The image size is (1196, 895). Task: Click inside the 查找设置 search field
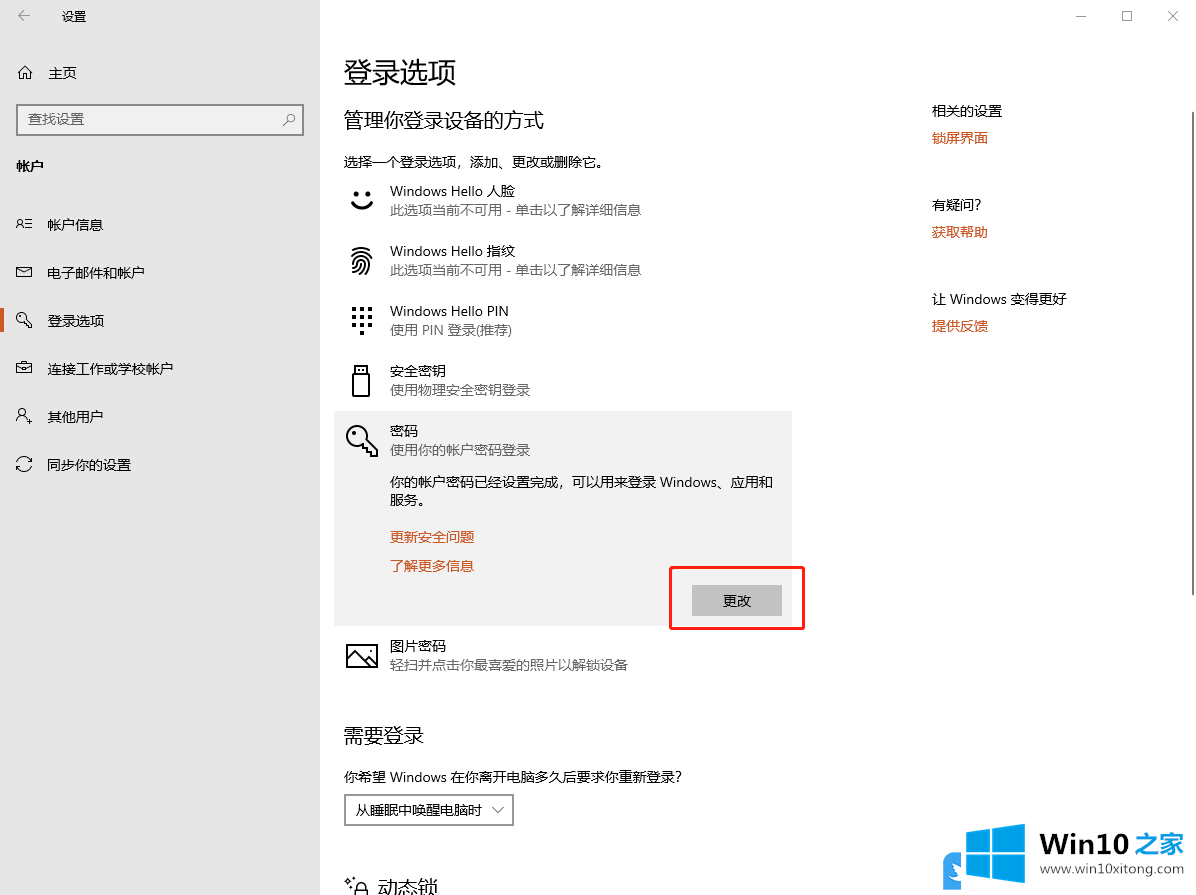[x=160, y=120]
